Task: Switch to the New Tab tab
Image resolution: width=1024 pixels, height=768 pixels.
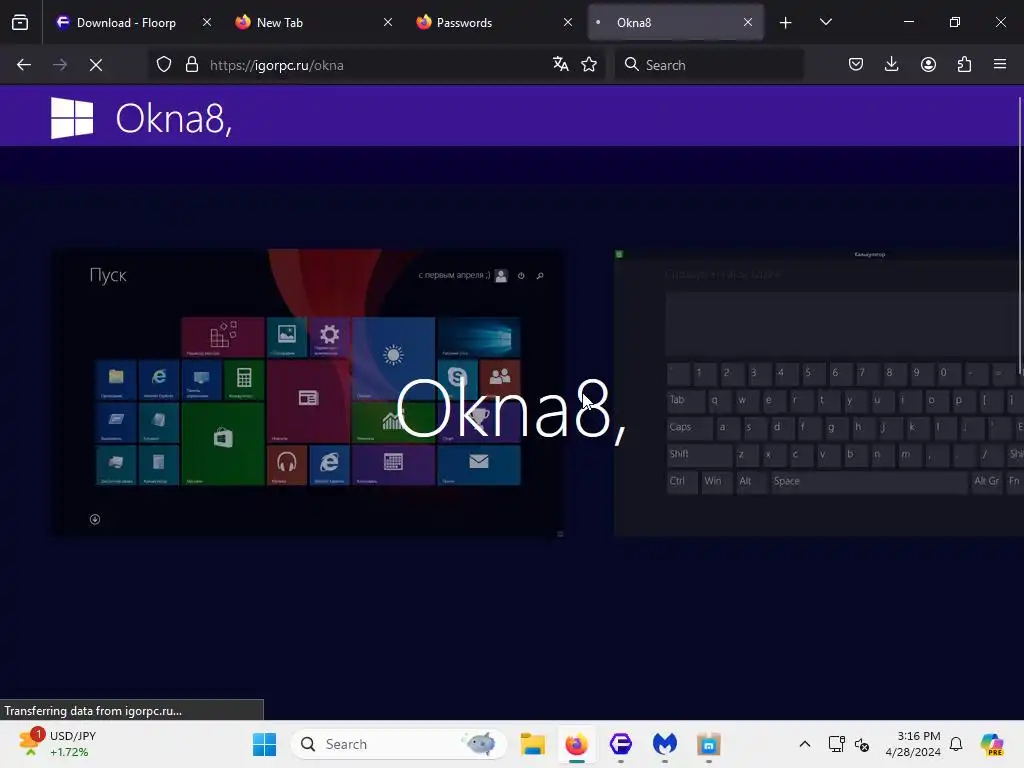Action: [313, 22]
